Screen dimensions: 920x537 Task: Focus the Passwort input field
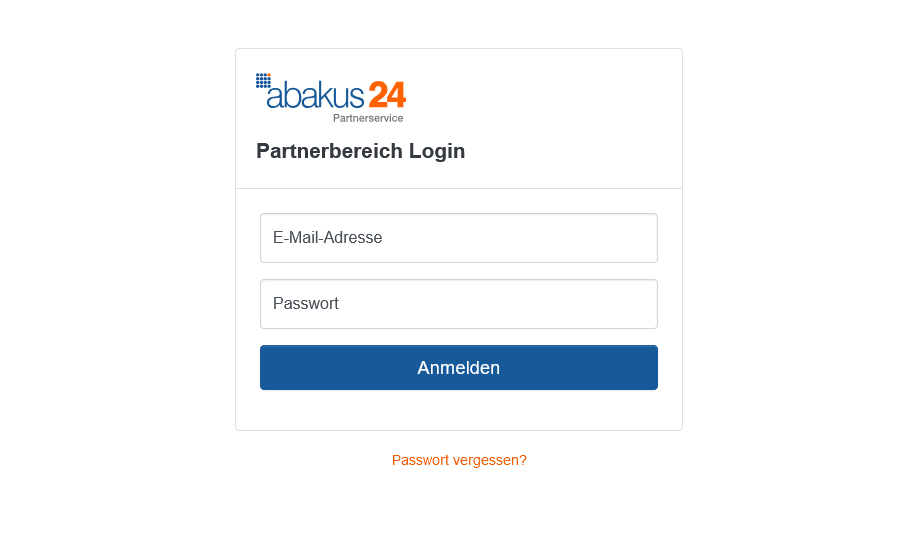459,304
